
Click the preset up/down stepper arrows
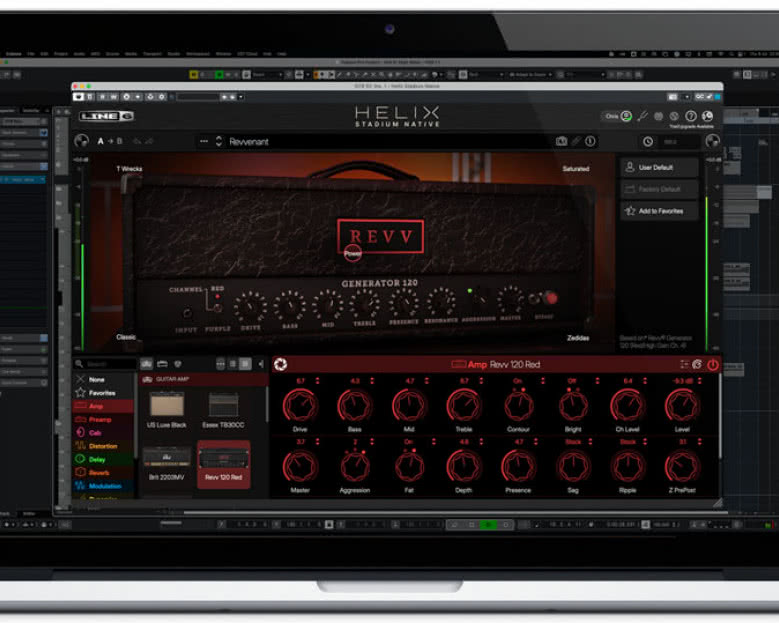[219, 142]
